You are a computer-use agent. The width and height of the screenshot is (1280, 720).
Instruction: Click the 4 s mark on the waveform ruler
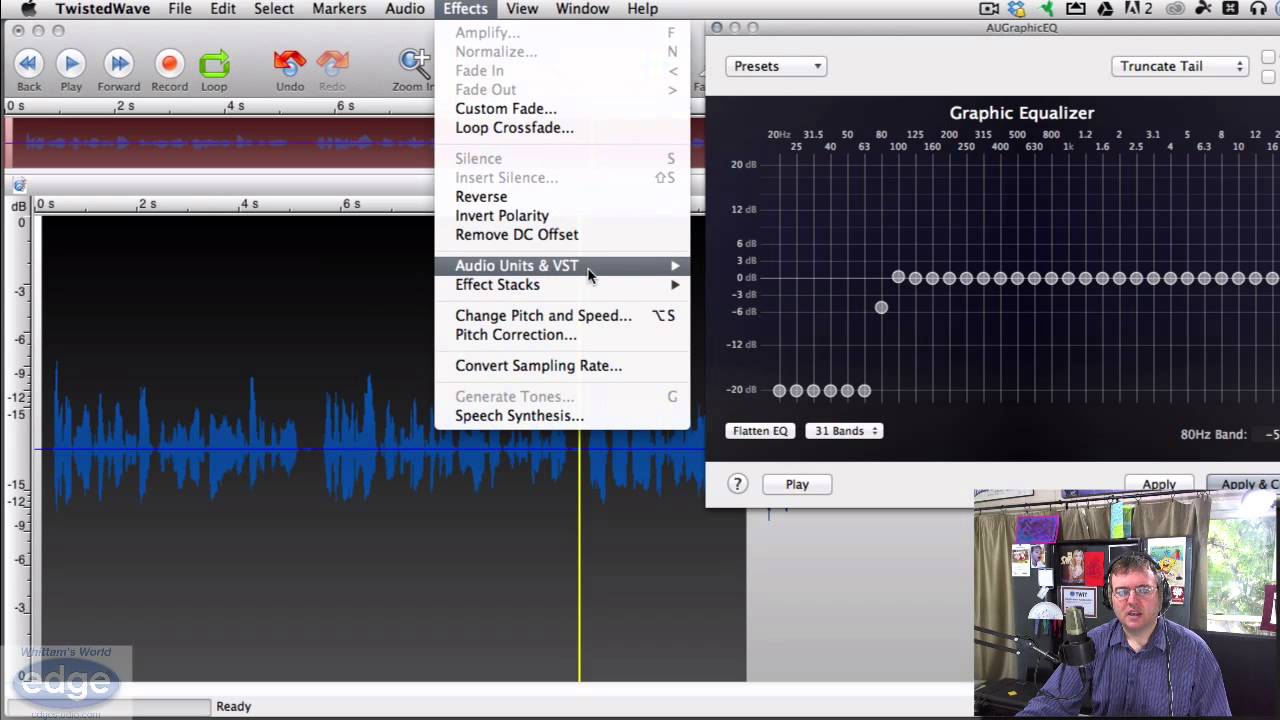249,204
